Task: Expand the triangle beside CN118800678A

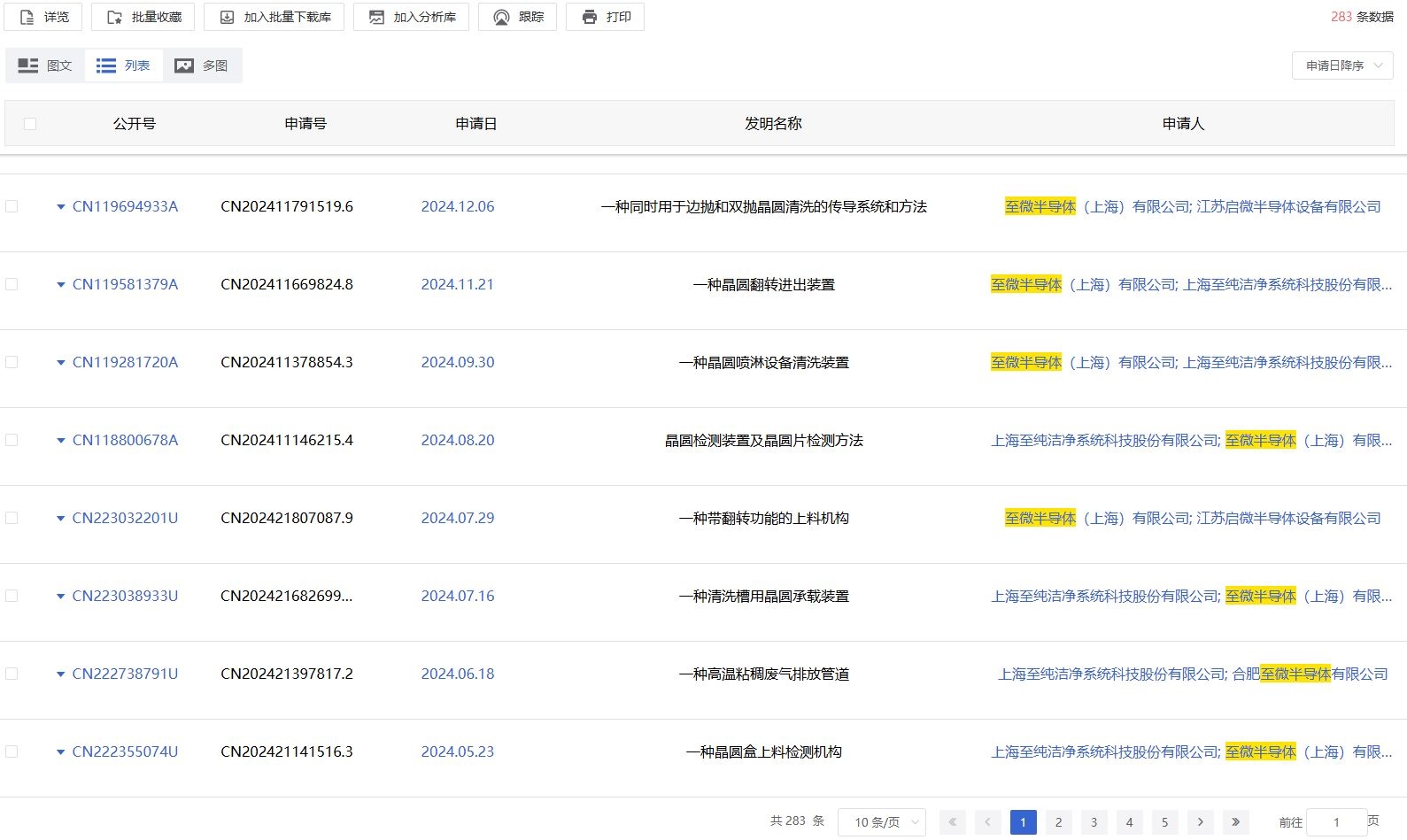Action: (x=61, y=441)
